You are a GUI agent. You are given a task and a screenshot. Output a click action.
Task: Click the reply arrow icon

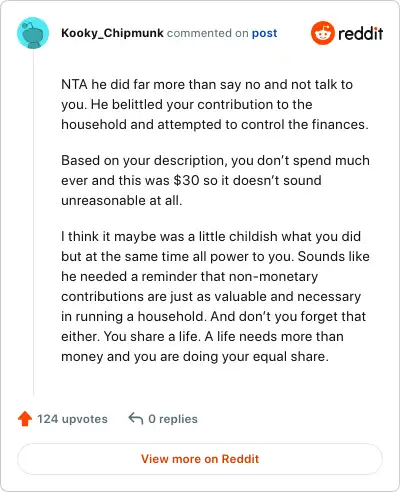pos(136,418)
